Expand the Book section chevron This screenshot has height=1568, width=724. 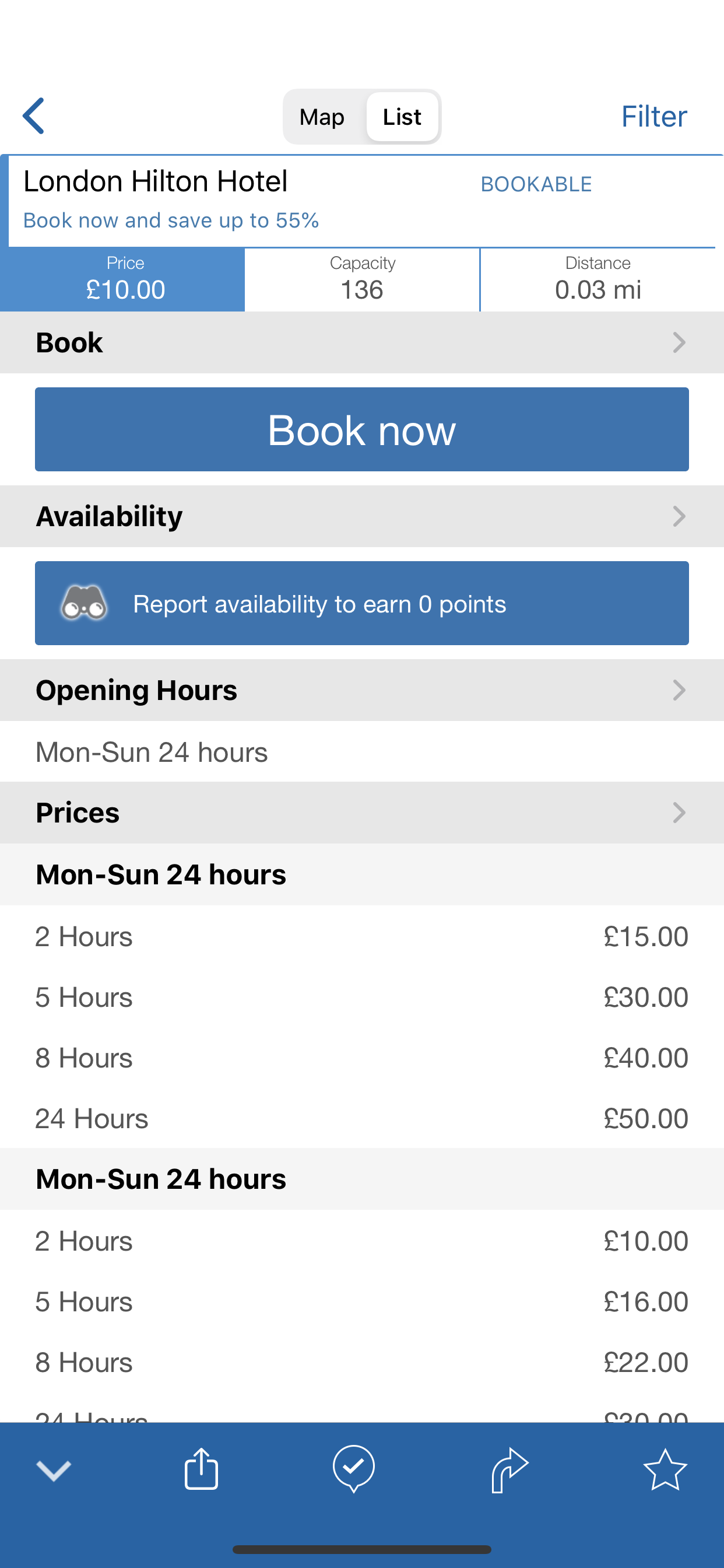click(x=679, y=342)
